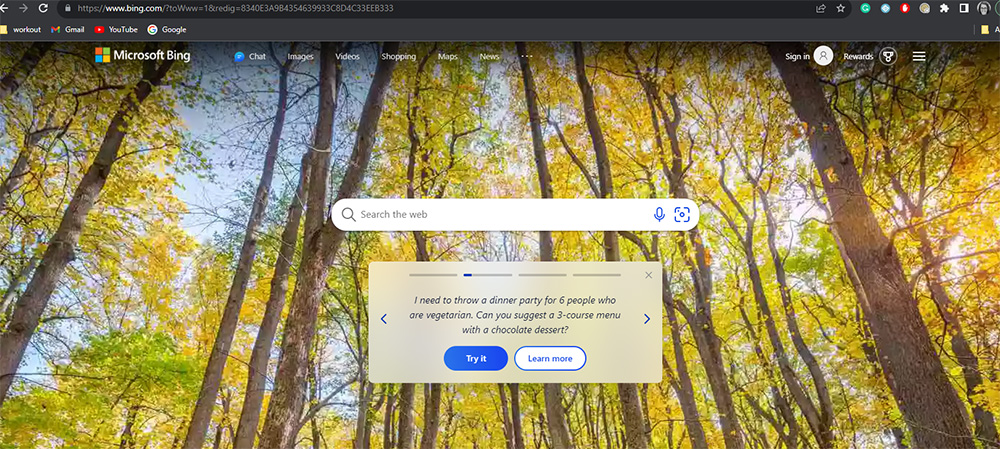Close the chat suggestion card
Screen dimensions: 1000x449
(649, 275)
